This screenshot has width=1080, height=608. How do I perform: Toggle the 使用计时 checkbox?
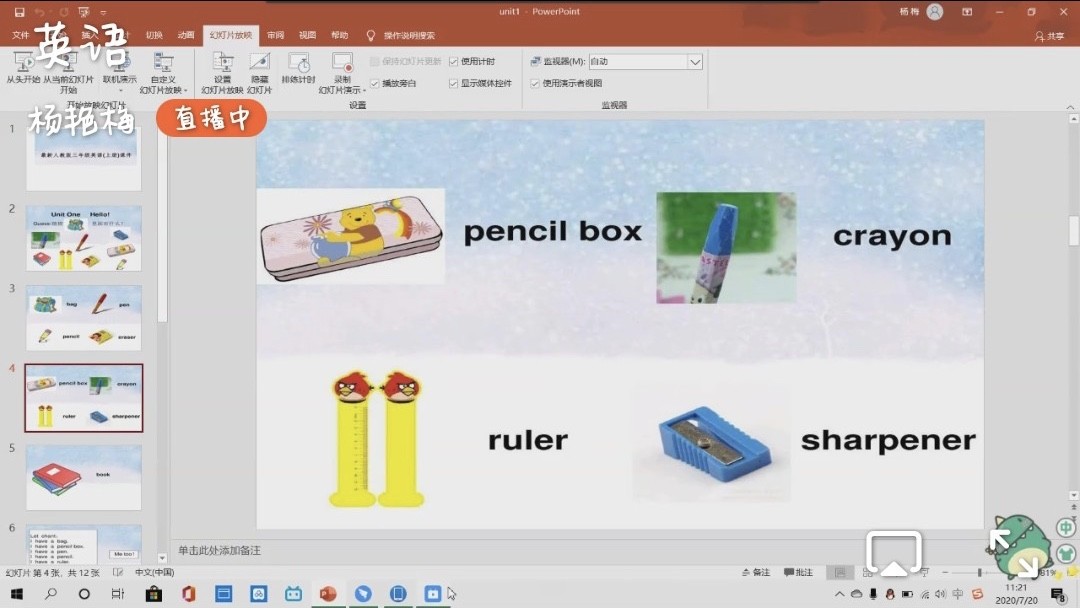tap(454, 62)
